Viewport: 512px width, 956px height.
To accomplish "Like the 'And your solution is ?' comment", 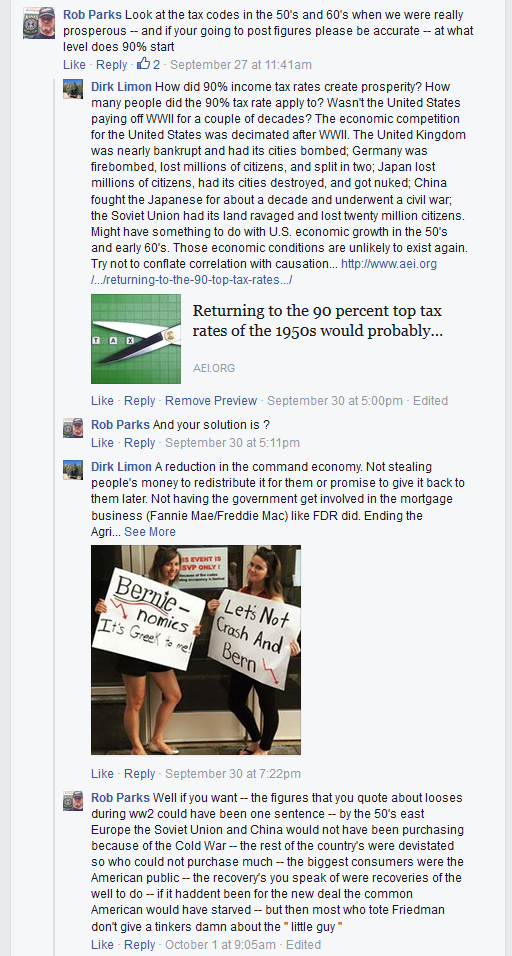I will (x=102, y=443).
